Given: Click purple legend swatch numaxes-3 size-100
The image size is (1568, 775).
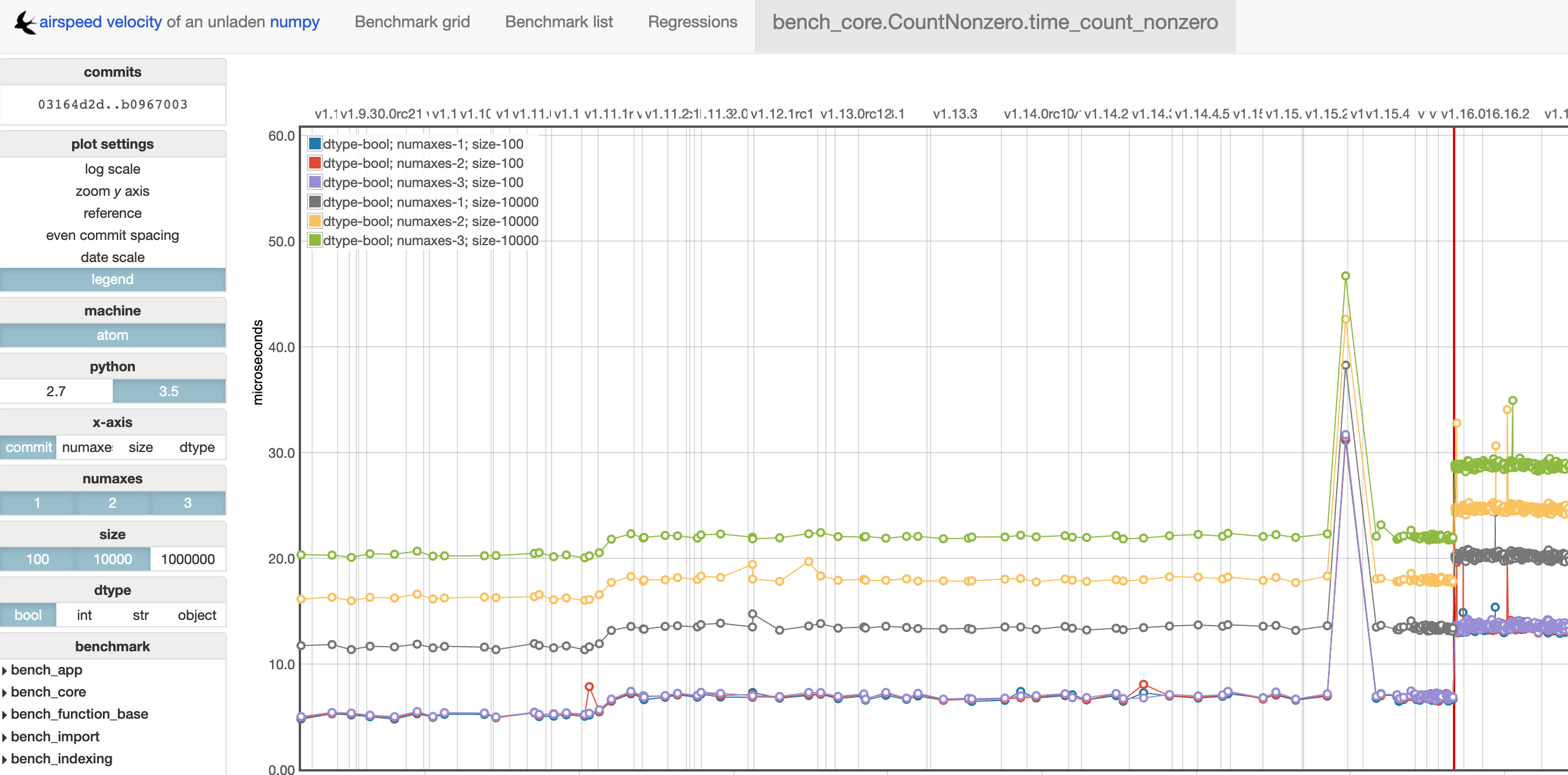Looking at the screenshot, I should click(314, 182).
